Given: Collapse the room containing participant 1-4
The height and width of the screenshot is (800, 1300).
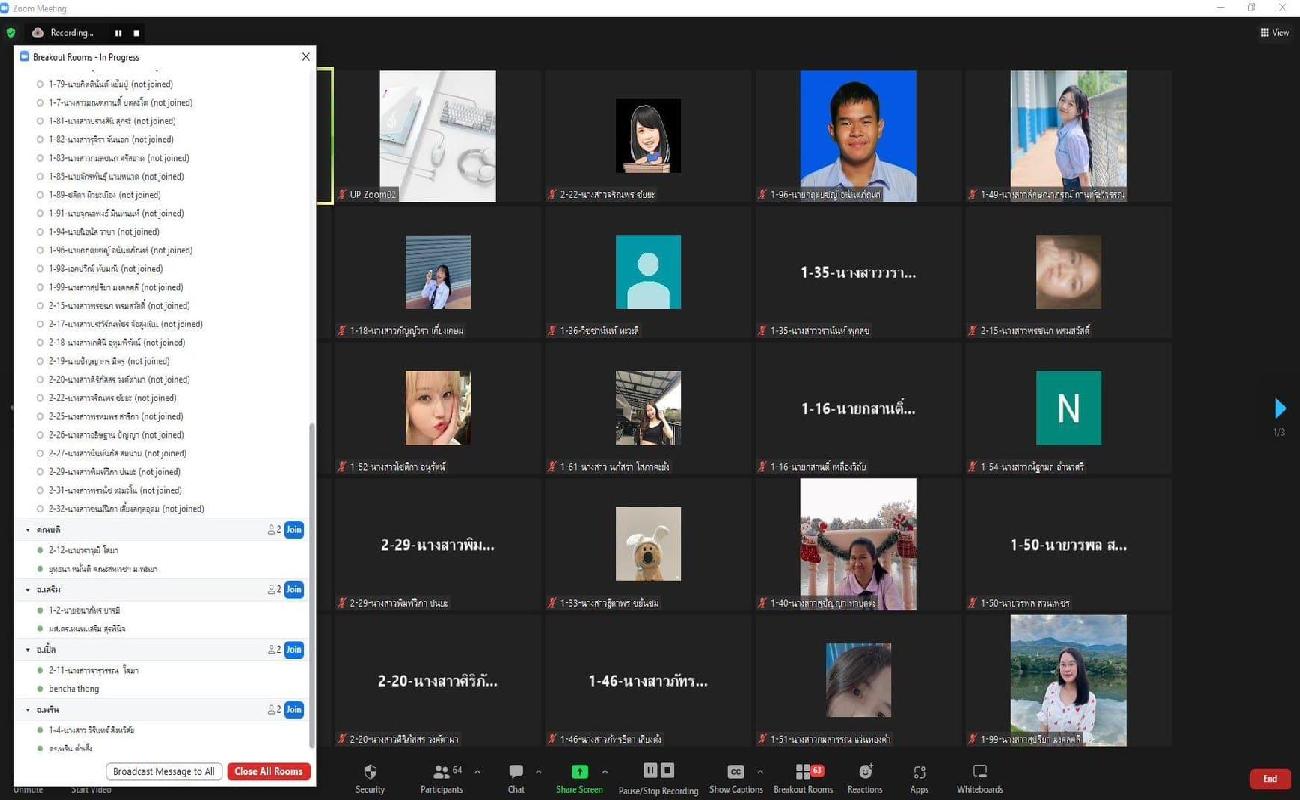Looking at the screenshot, I should coord(28,709).
